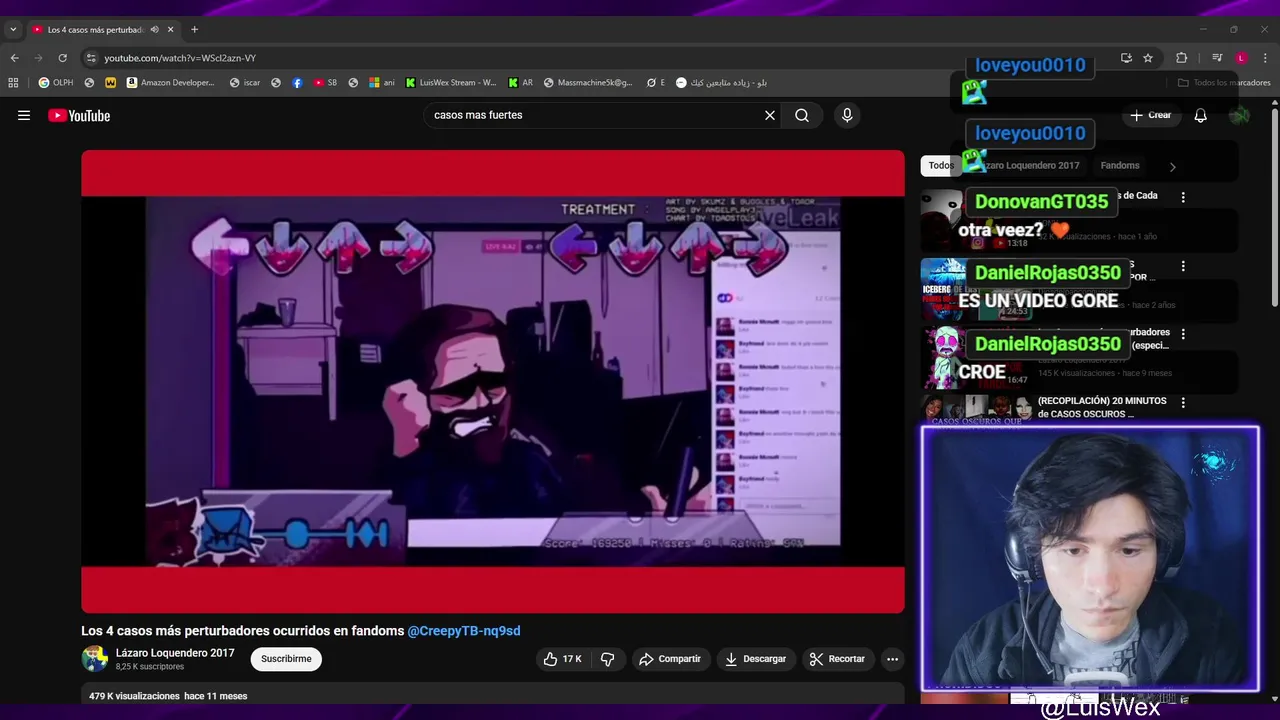
Task: Go back in browser history
Action: (14, 58)
